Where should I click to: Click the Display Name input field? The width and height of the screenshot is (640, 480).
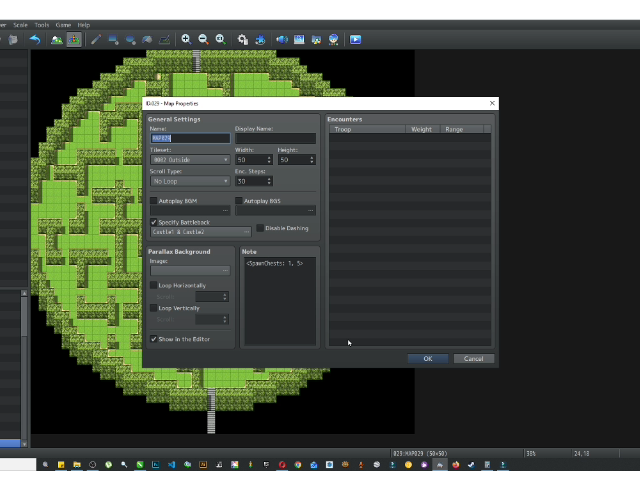tap(276, 138)
